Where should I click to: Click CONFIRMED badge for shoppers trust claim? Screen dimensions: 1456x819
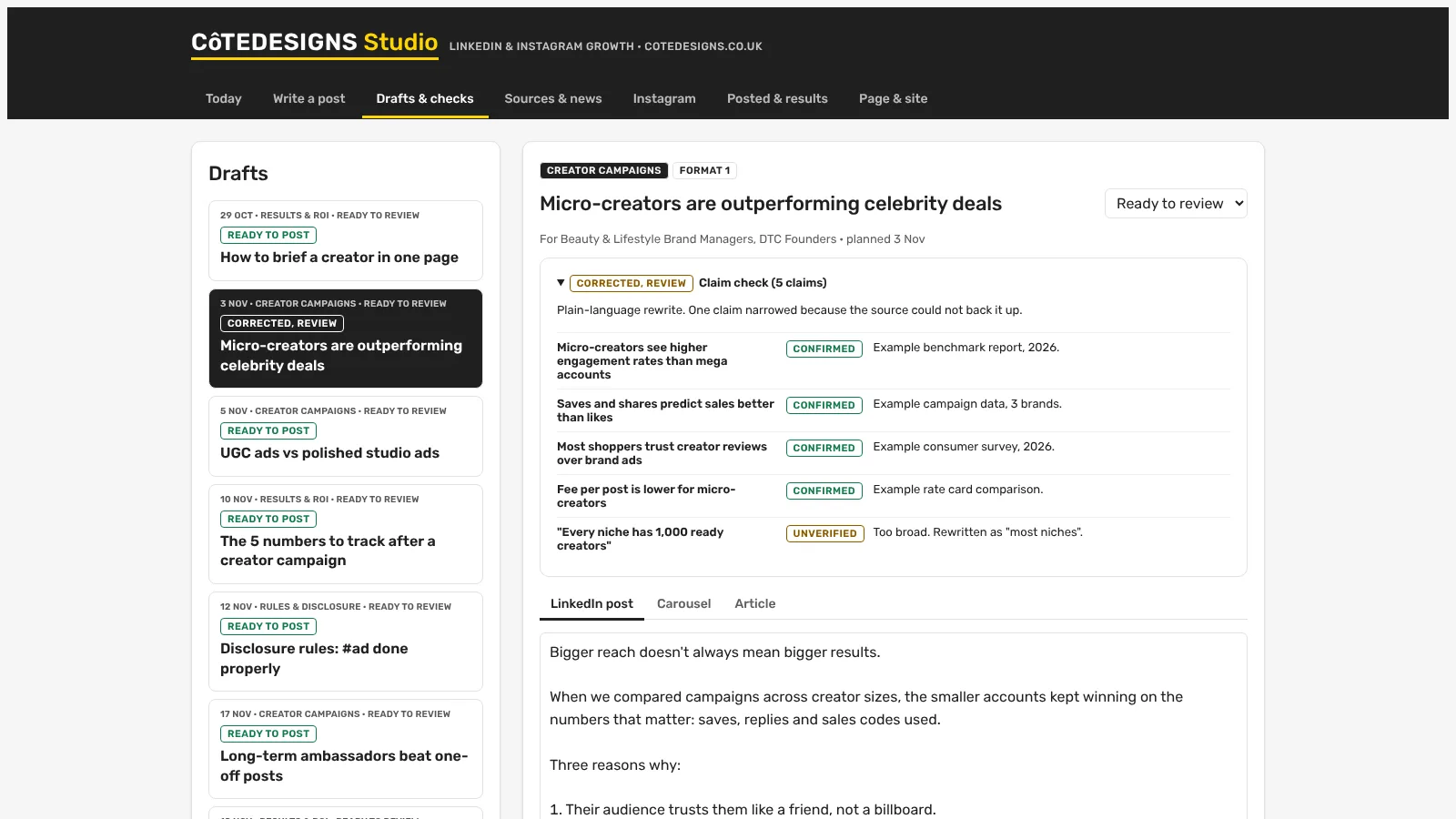(x=824, y=448)
